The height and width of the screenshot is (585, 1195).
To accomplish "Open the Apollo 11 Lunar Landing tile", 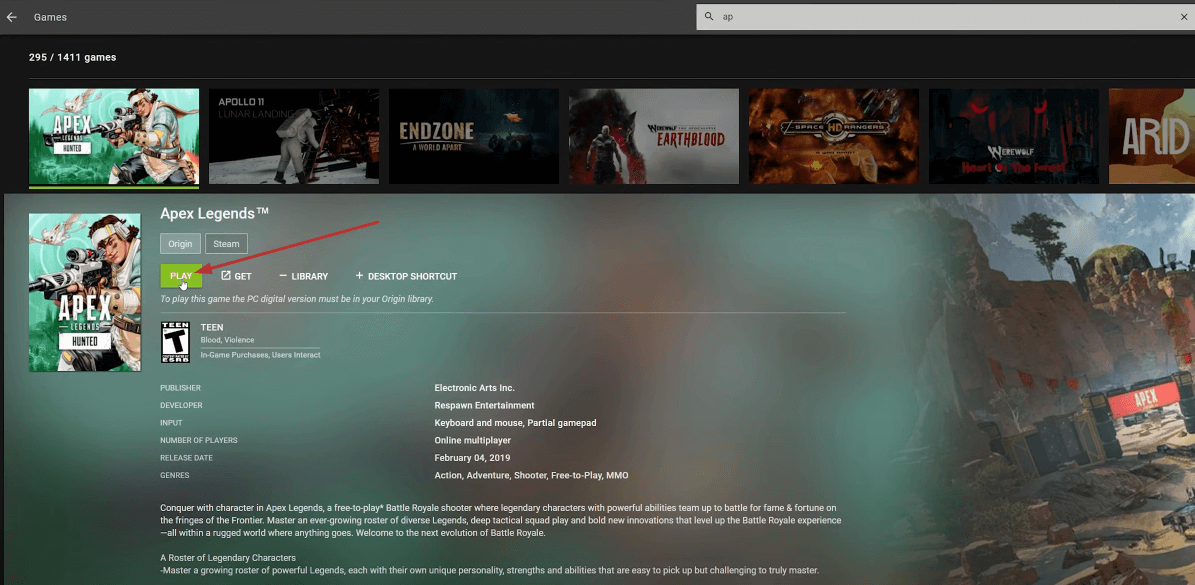I will [293, 136].
